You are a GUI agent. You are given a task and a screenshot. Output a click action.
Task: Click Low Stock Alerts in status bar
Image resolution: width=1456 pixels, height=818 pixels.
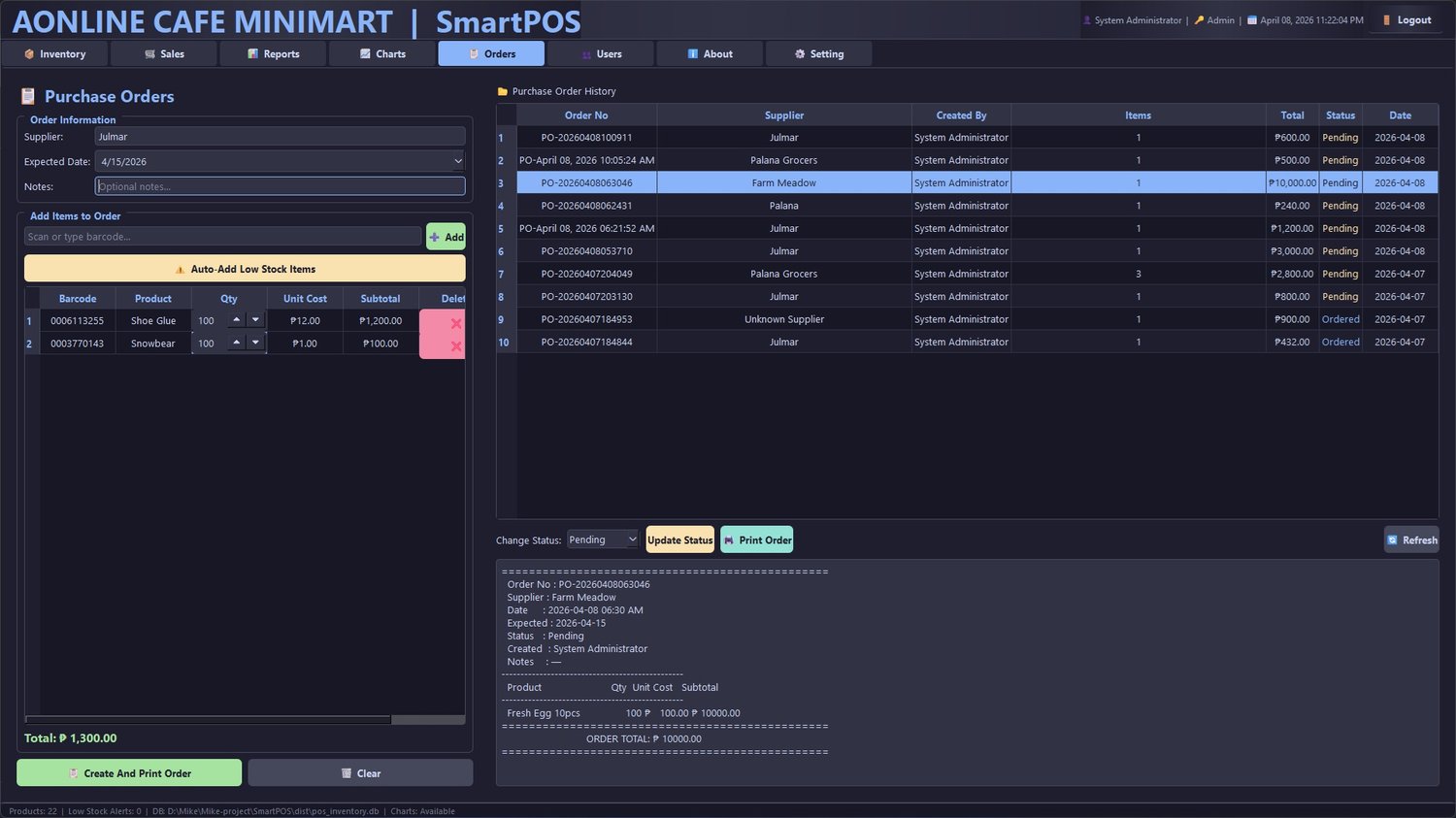pyautogui.click(x=104, y=811)
